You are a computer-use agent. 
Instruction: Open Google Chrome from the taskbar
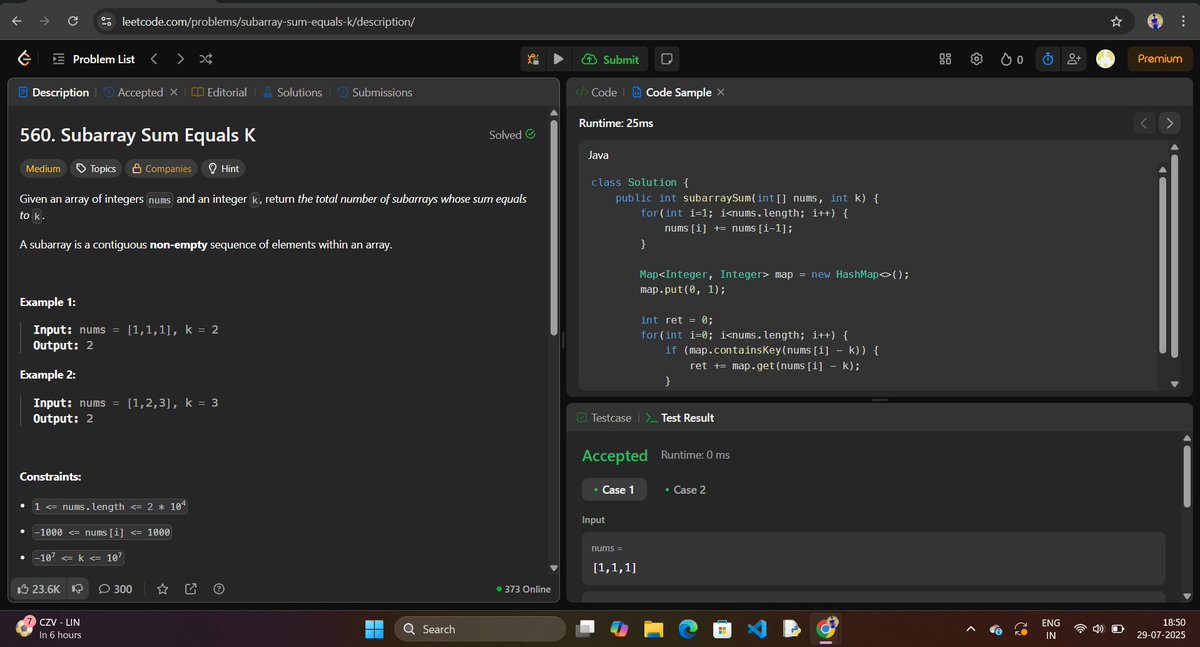825,629
